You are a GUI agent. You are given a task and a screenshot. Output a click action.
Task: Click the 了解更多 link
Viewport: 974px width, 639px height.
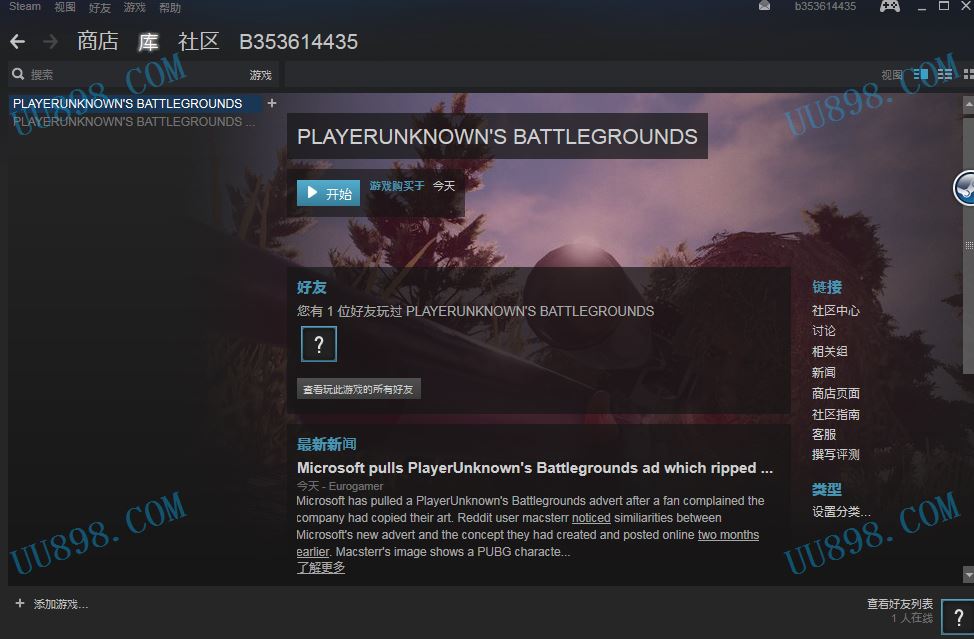pos(321,567)
